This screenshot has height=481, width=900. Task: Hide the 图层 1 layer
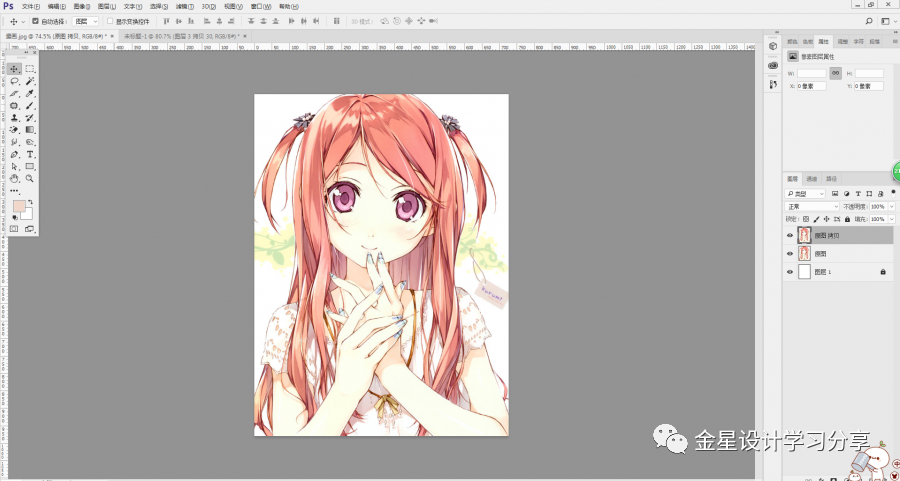790,271
